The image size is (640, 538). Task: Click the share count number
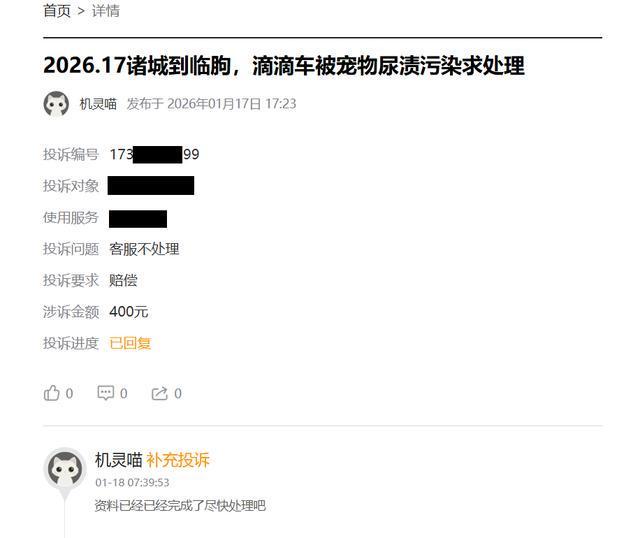[178, 393]
